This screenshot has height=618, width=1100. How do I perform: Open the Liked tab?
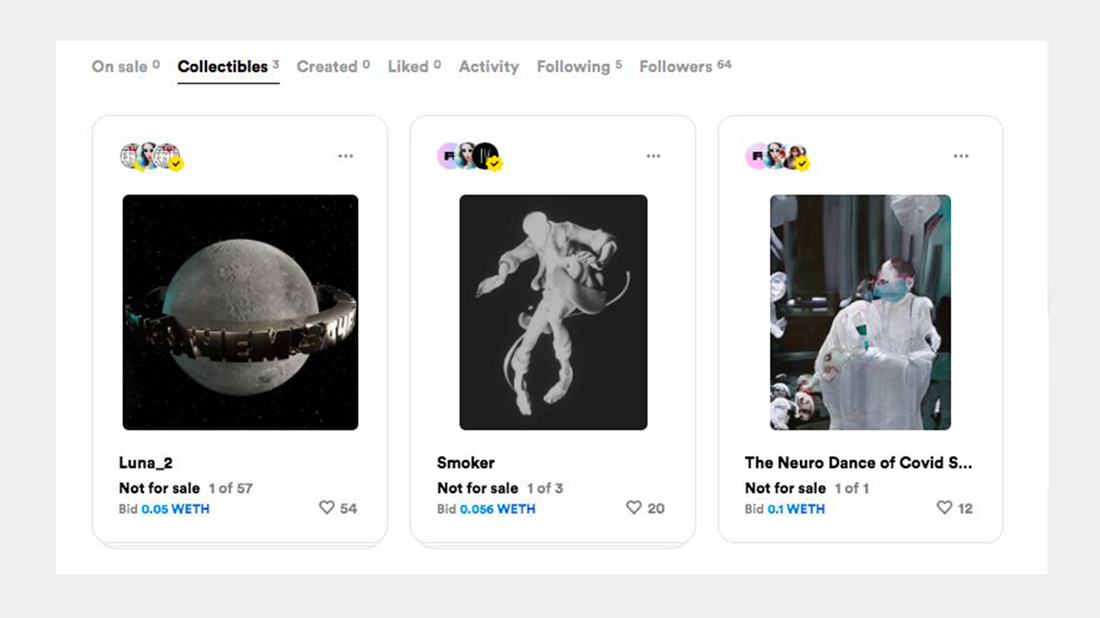coord(408,67)
